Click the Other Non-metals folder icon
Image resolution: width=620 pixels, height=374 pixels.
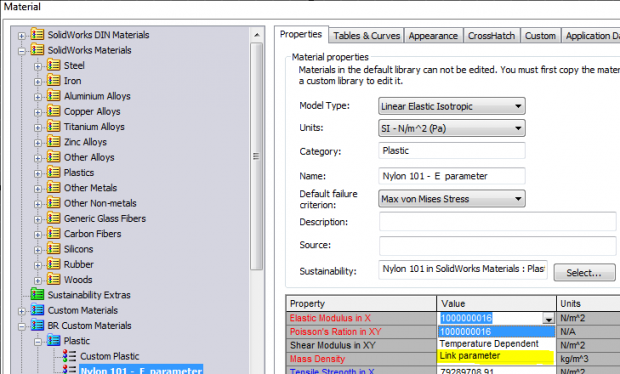[53, 202]
